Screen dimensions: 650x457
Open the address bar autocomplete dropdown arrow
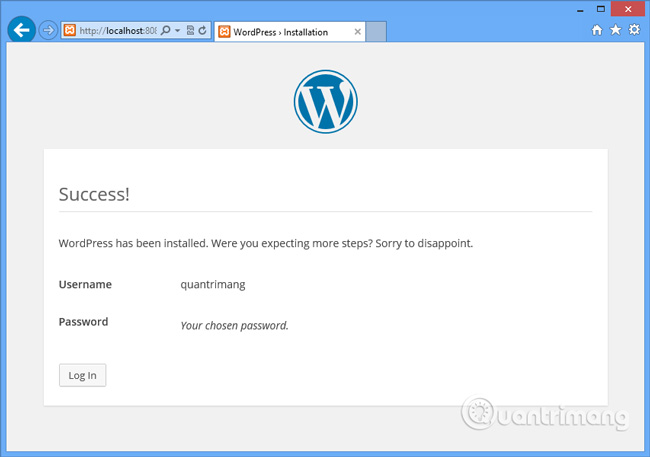tap(177, 31)
